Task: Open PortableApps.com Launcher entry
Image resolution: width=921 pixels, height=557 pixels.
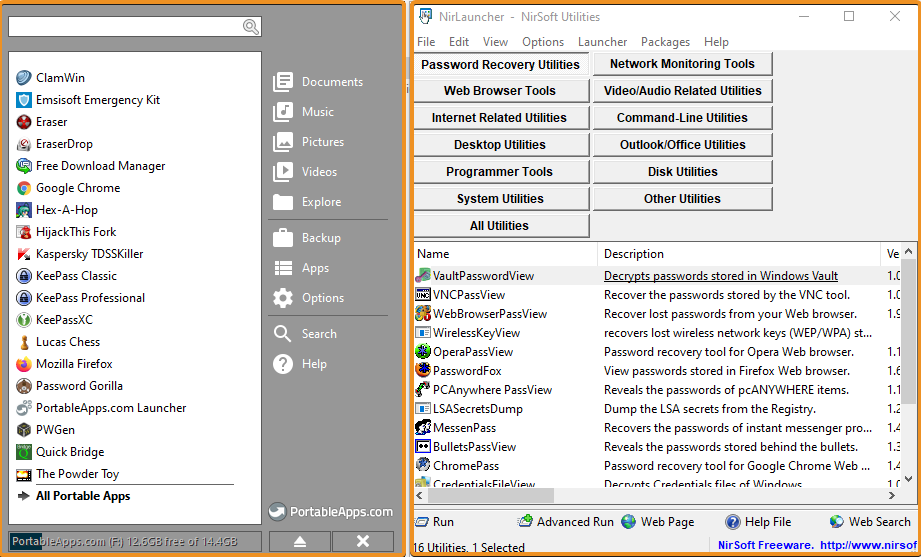Action: [x=101, y=408]
